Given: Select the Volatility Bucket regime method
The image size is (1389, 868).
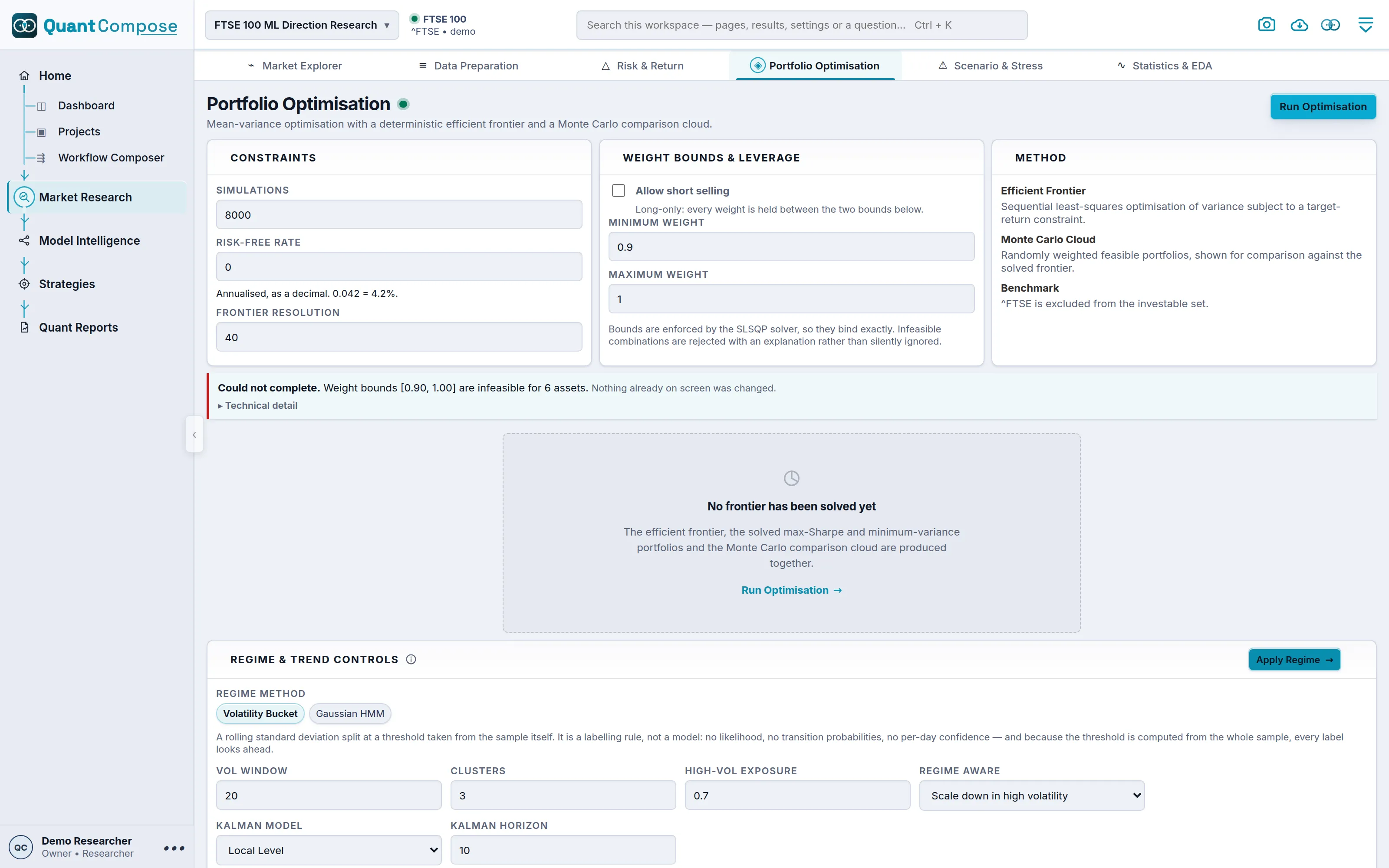Looking at the screenshot, I should [260, 713].
